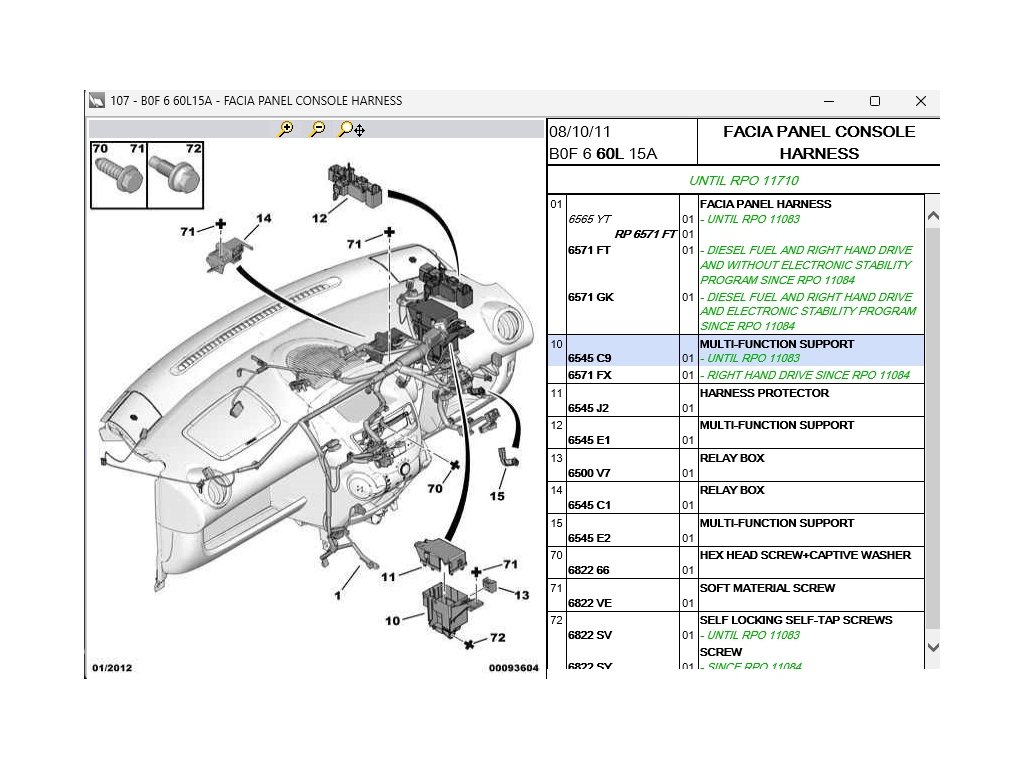Click callout number 12 in the diagram
Image resolution: width=1024 pixels, height=768 pixels.
click(x=319, y=217)
